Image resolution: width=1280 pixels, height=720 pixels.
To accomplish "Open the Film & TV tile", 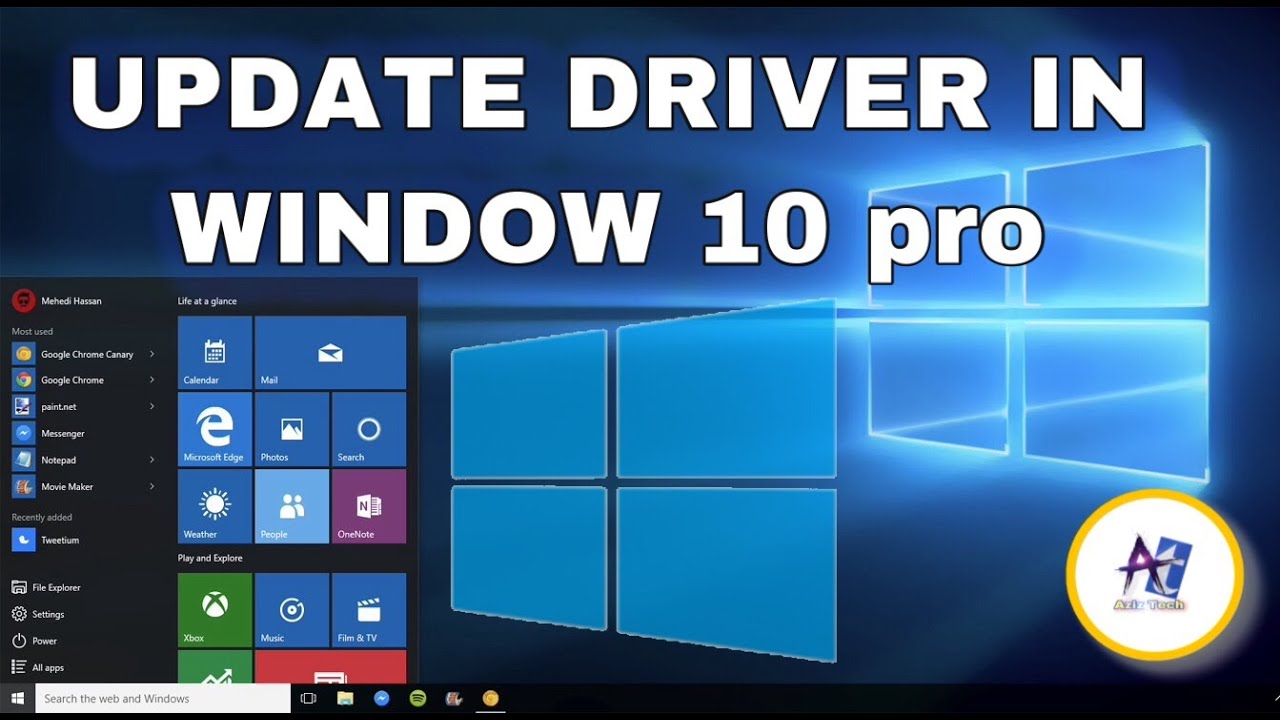I will (x=369, y=610).
